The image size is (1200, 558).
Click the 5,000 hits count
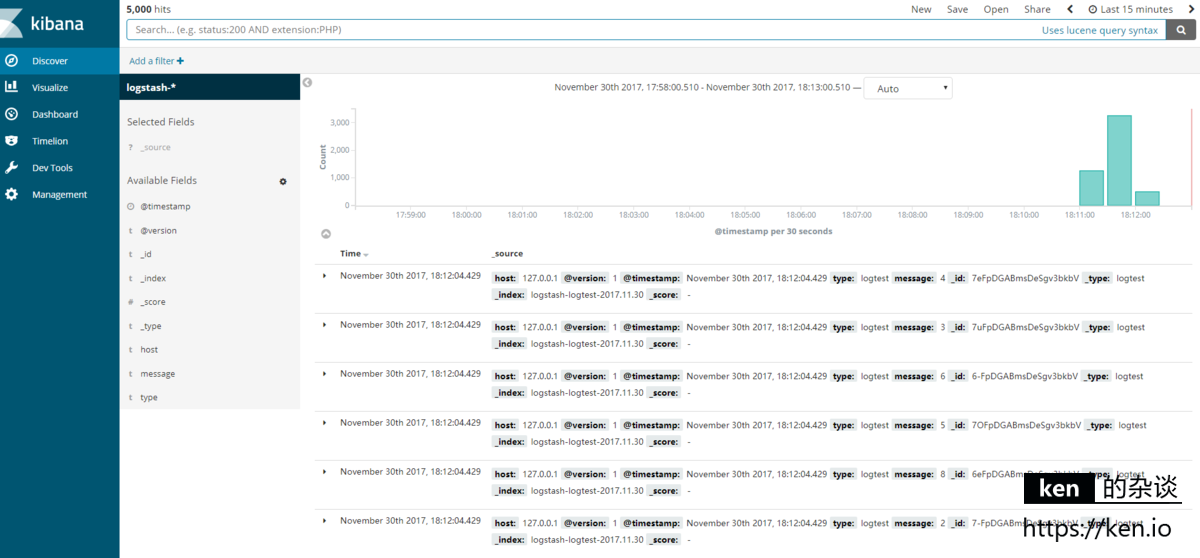click(x=148, y=9)
